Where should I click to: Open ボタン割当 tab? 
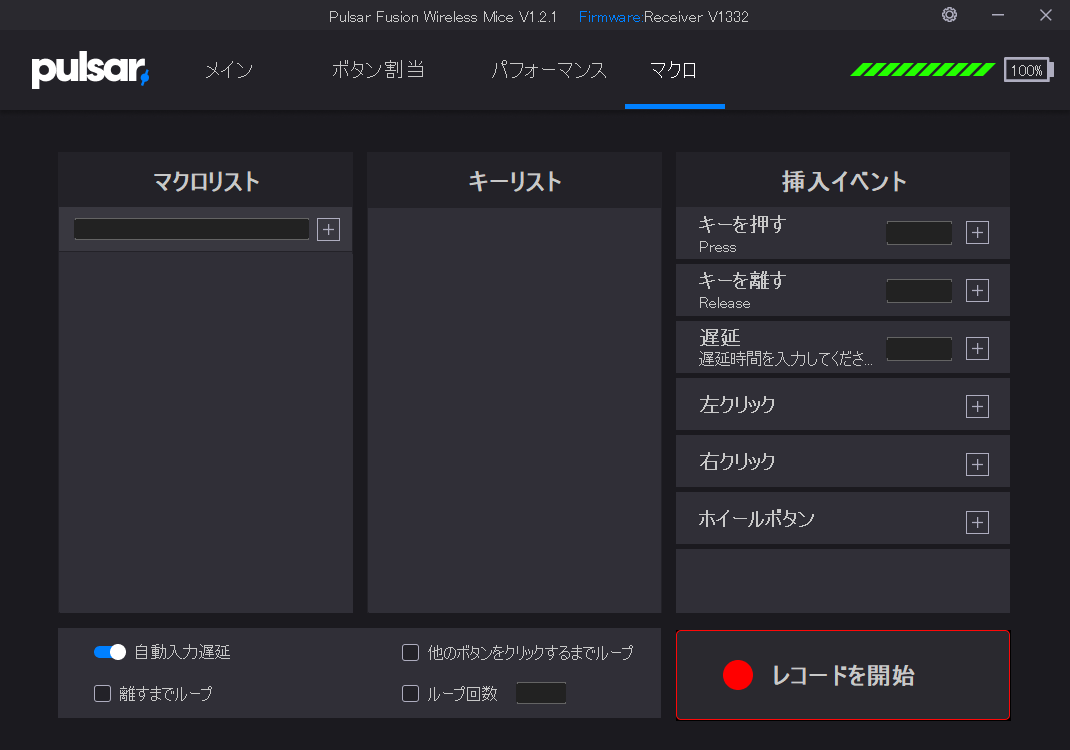pos(378,70)
